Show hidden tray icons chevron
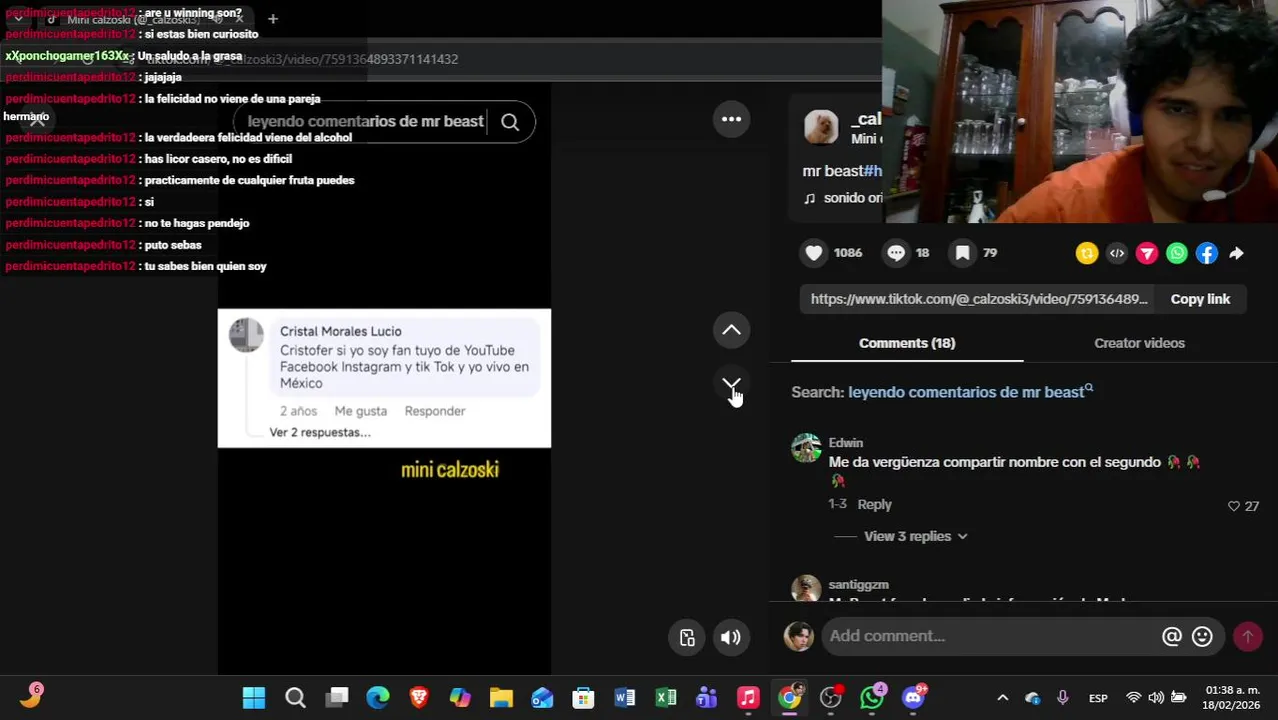The width and height of the screenshot is (1278, 720). 1003,698
